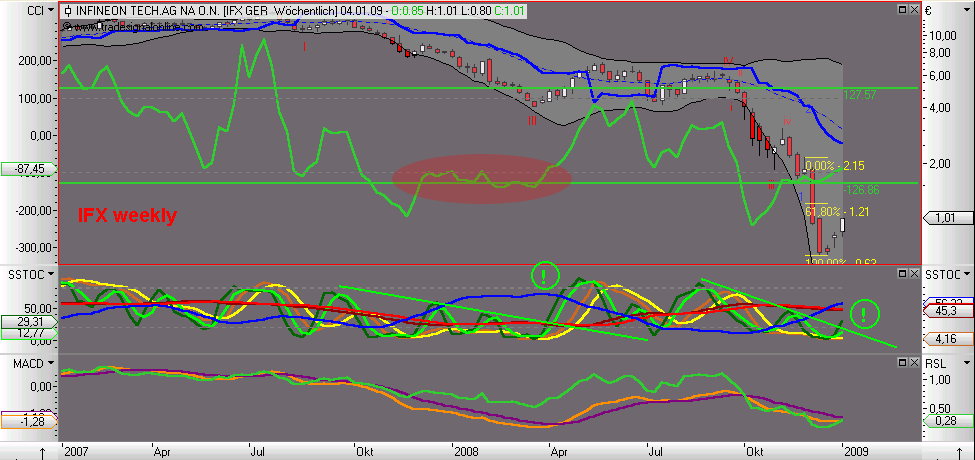Image resolution: width=975 pixels, height=460 pixels.
Task: Click the 127.57 green level label
Action: (x=861, y=94)
